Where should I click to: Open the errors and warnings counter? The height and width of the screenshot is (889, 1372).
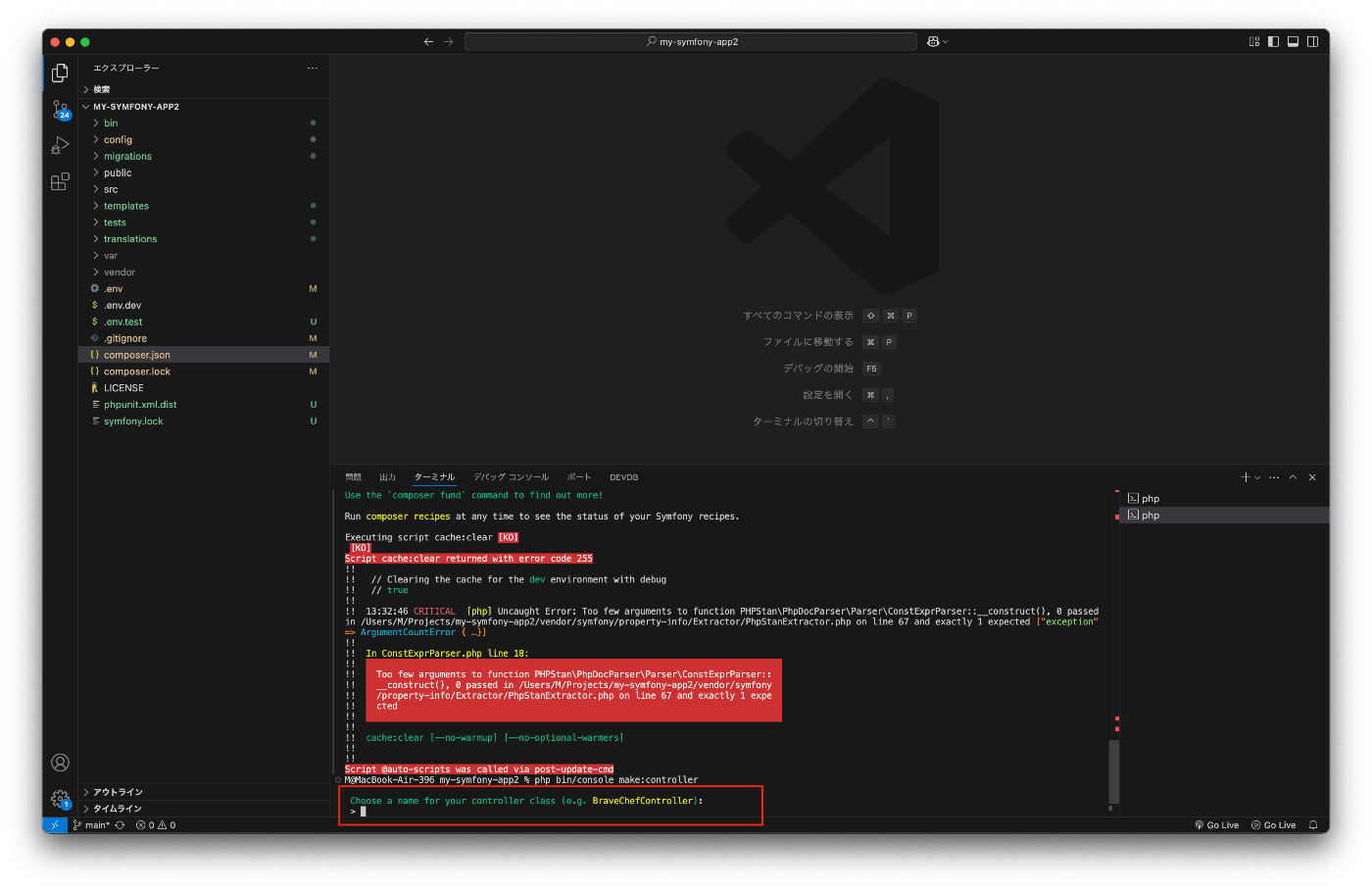(156, 825)
